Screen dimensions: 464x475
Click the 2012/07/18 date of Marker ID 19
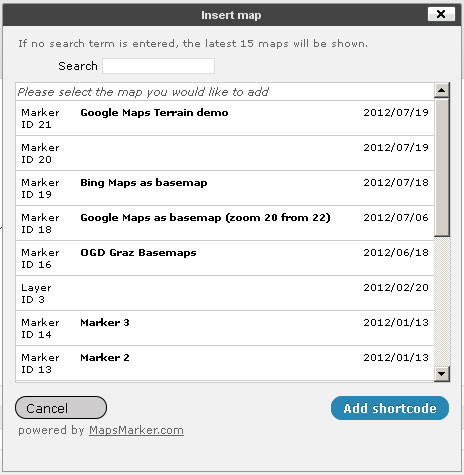(396, 182)
